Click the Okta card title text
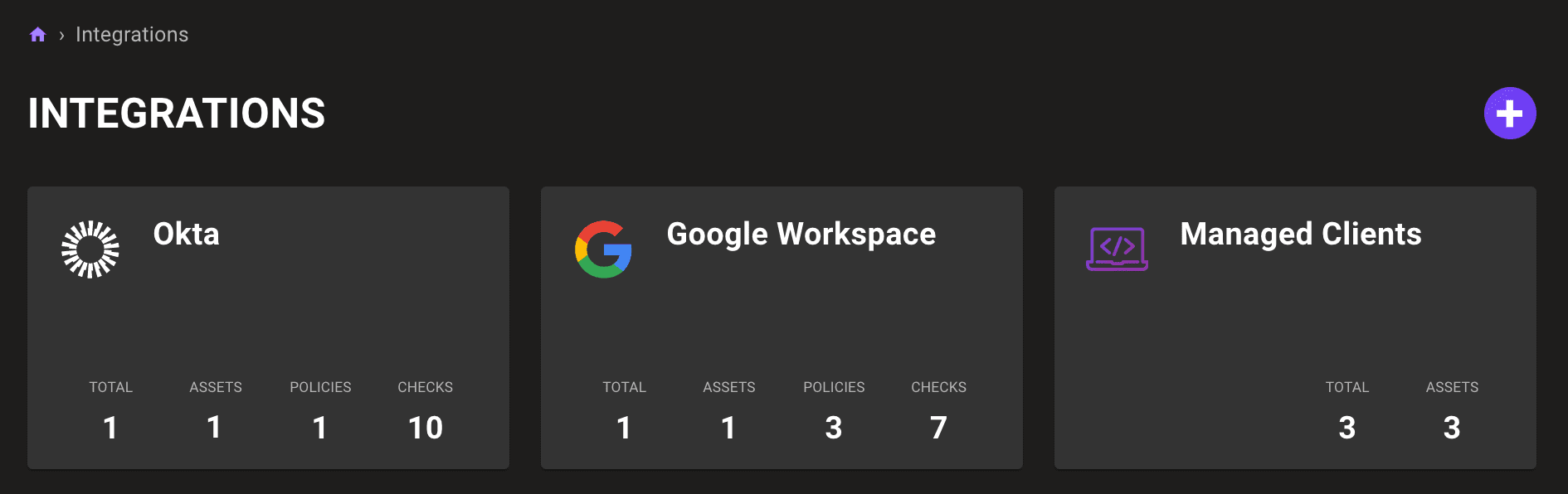1568x494 pixels. tap(186, 235)
